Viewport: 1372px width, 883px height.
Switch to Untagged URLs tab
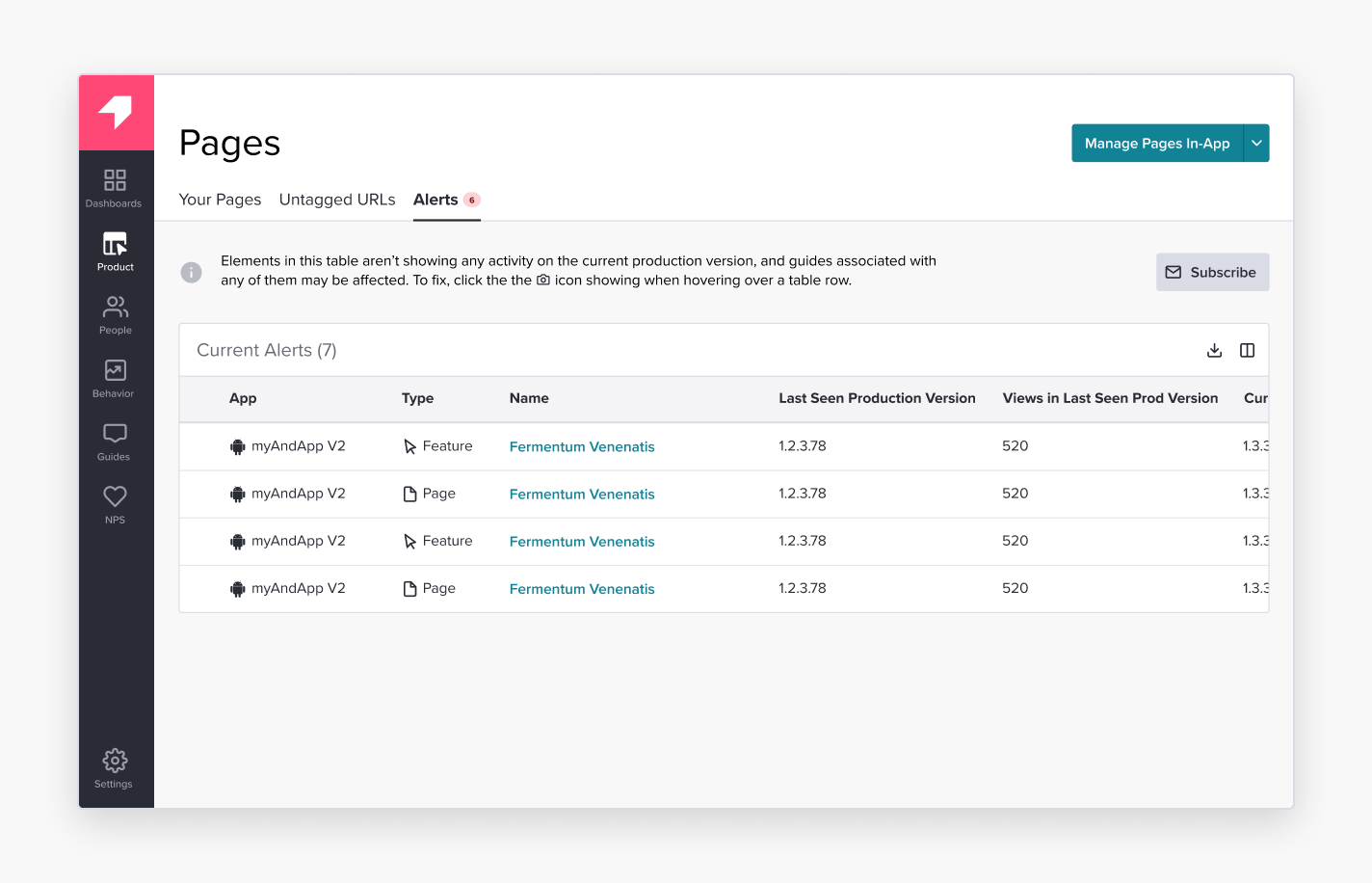[x=337, y=200]
